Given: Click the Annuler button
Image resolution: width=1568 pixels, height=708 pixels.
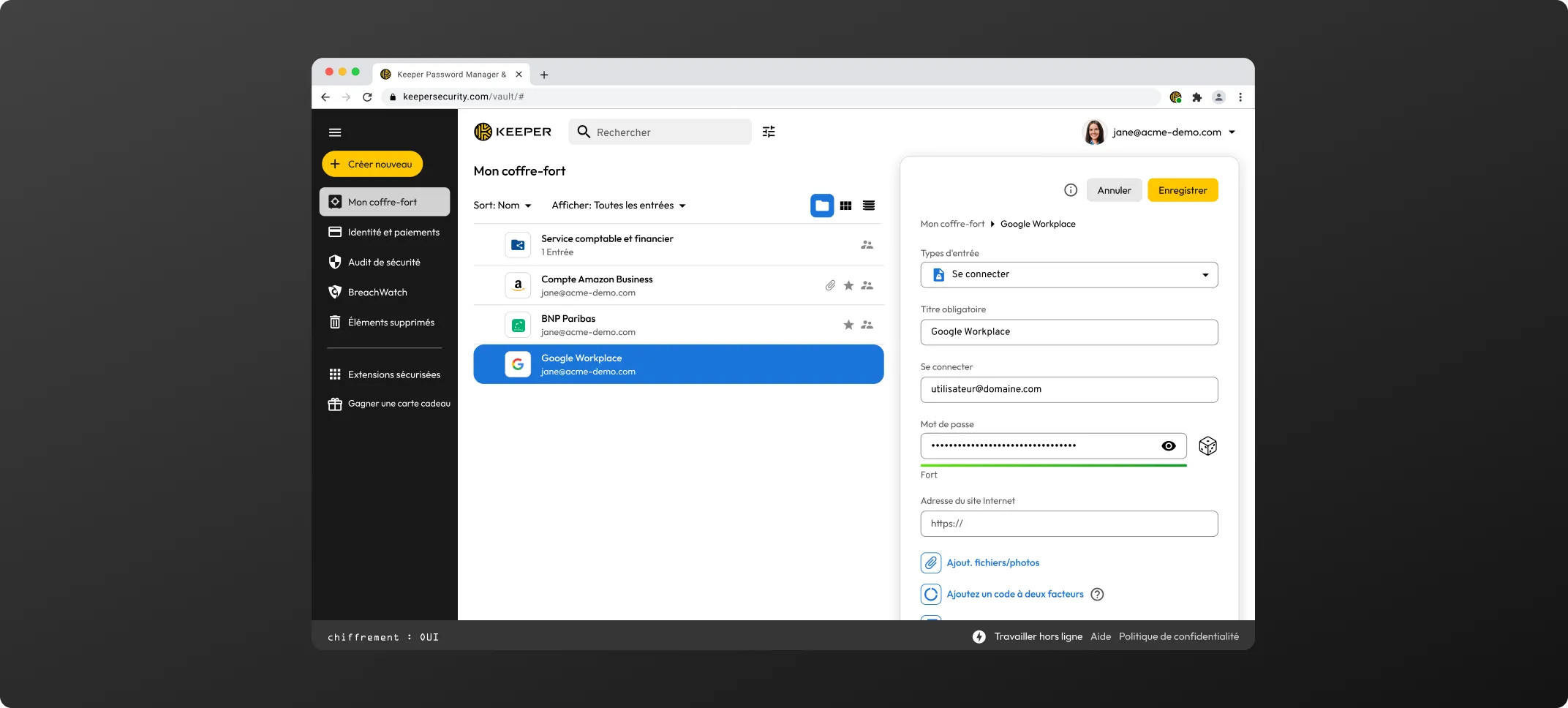Looking at the screenshot, I should point(1114,190).
